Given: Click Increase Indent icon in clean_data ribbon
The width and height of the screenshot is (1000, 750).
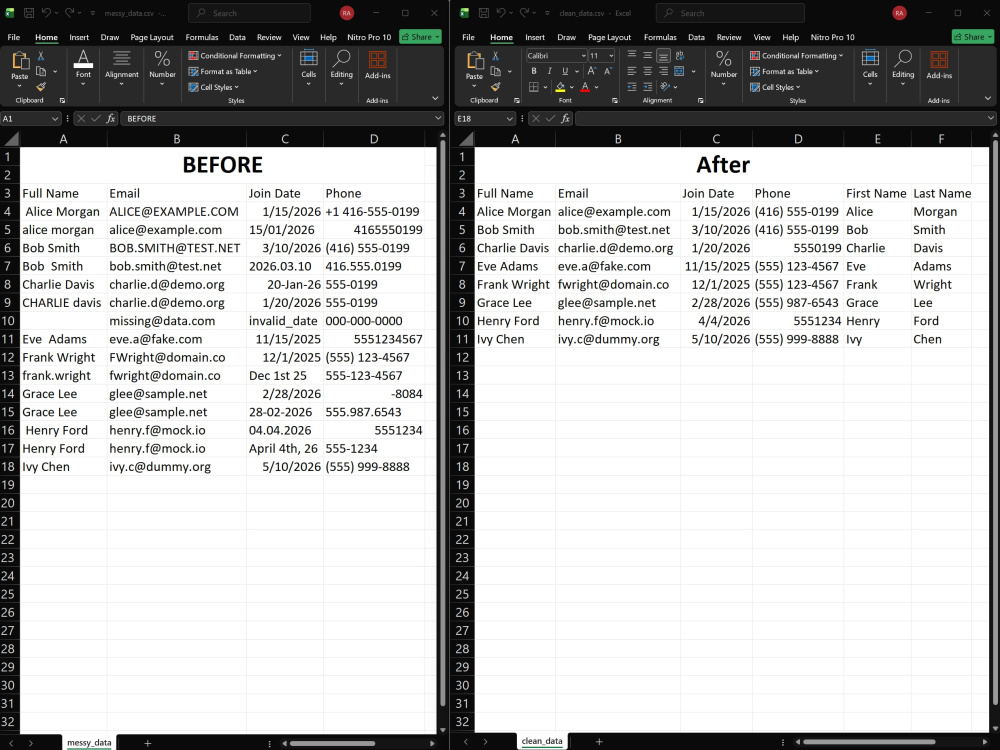Looking at the screenshot, I should point(647,87).
